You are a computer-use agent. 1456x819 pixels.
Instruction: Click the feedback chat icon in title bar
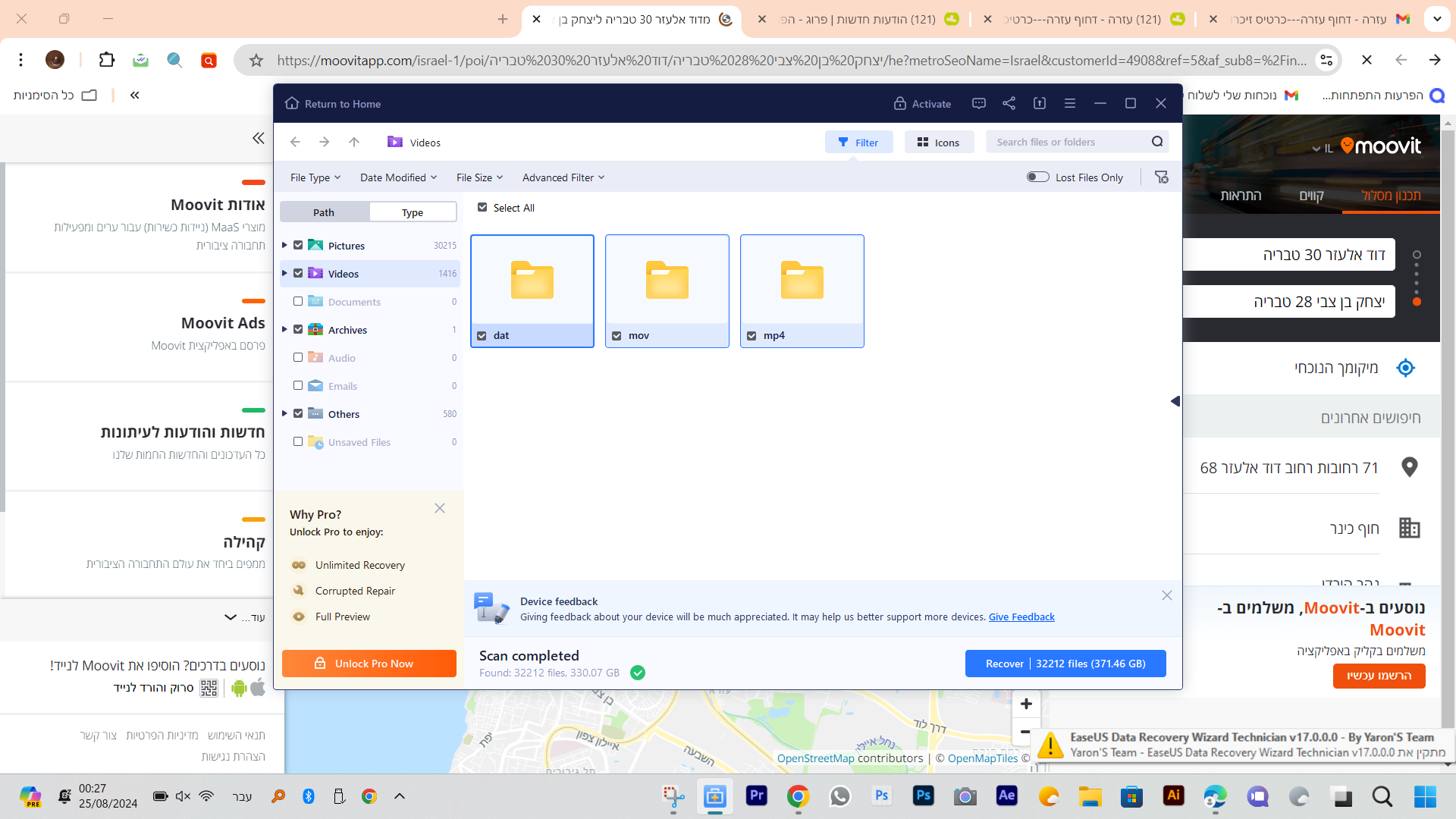[979, 103]
